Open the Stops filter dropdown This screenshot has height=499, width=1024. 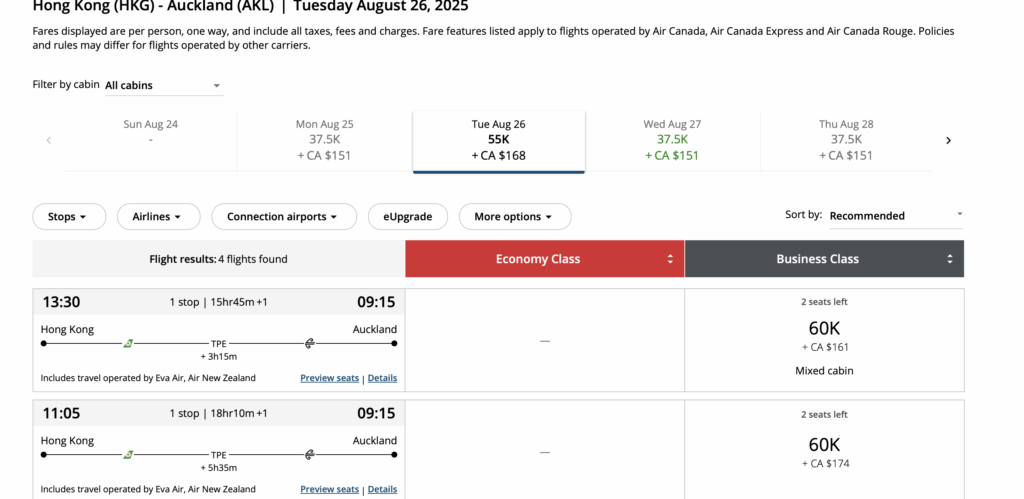pyautogui.click(x=69, y=217)
